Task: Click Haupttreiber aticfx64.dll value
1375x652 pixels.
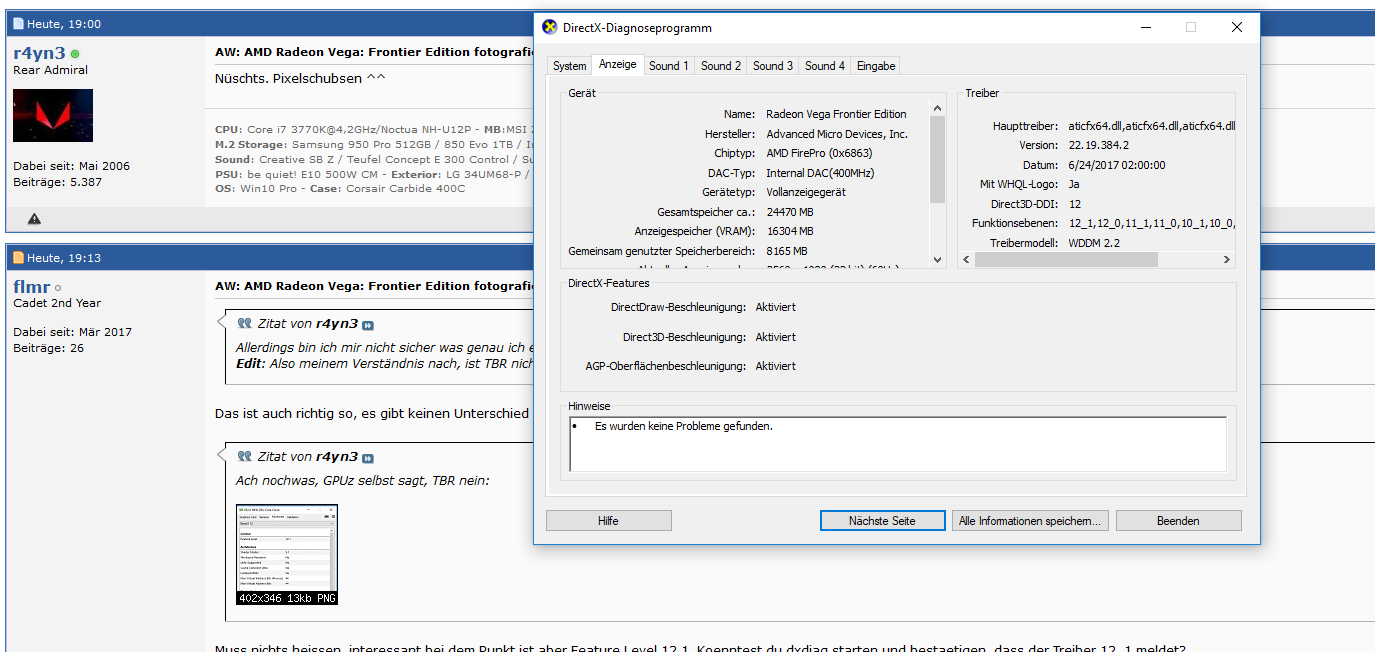Action: pyautogui.click(x=1151, y=126)
